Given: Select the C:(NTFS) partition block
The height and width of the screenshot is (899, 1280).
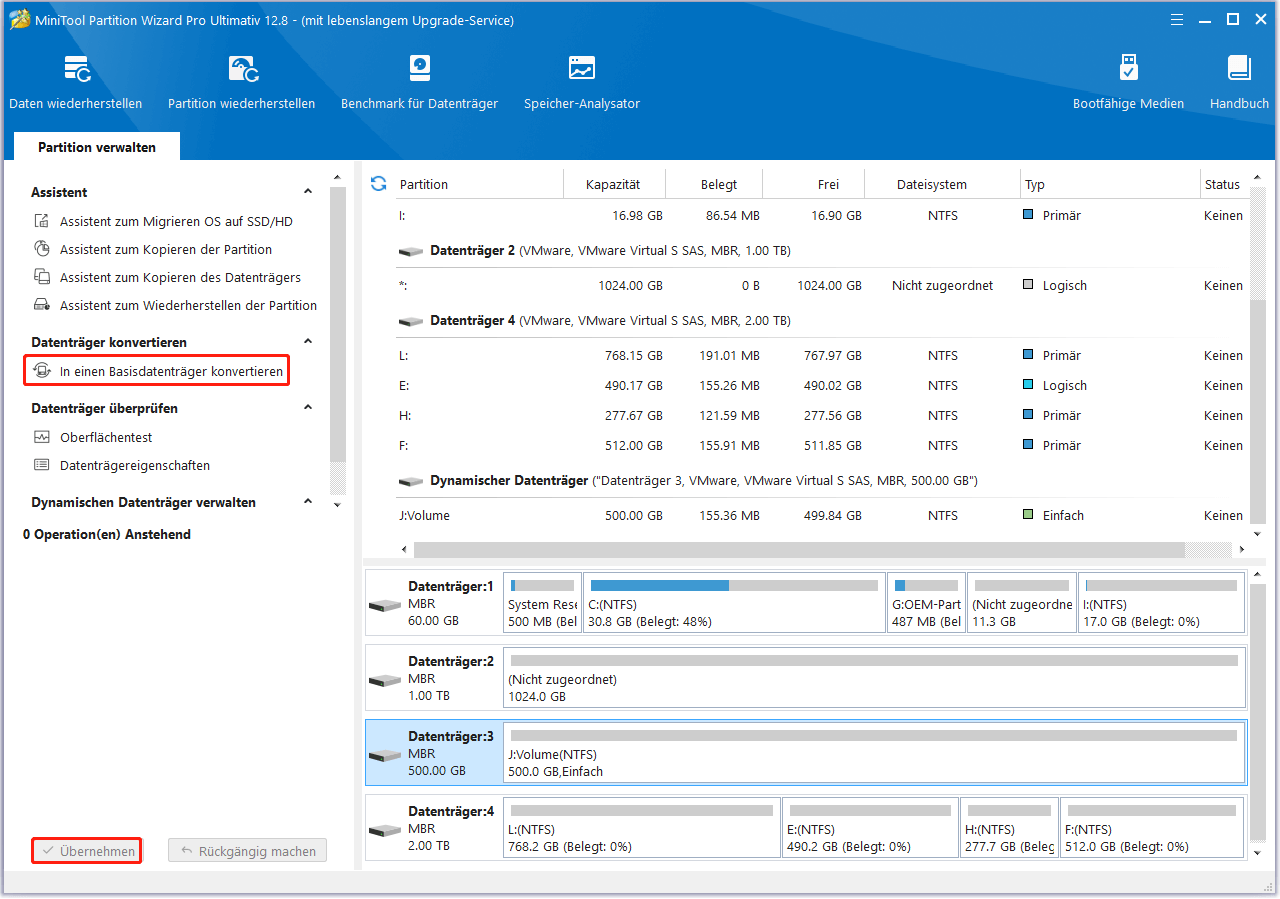Looking at the screenshot, I should pos(735,603).
